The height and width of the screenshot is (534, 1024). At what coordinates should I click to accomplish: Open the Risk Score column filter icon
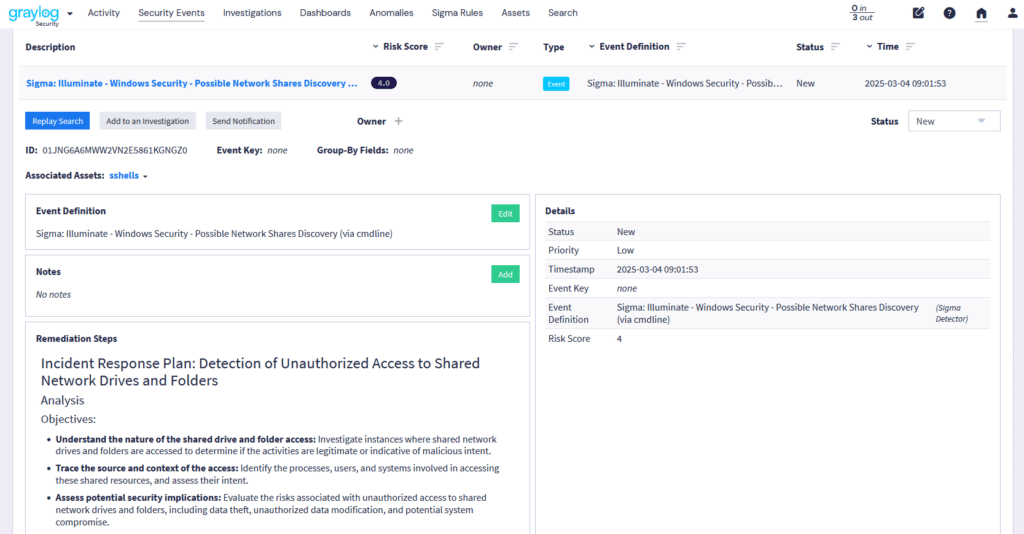tap(439, 47)
